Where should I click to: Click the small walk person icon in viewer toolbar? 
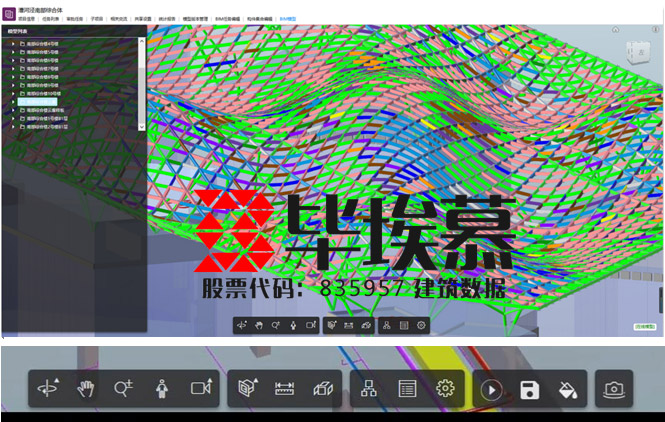pyautogui.click(x=293, y=326)
